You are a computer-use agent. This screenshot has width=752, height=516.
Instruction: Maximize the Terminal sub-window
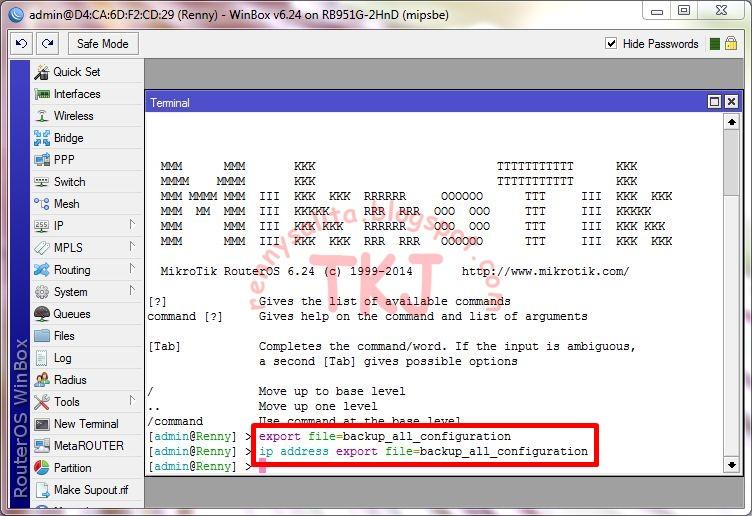714,102
